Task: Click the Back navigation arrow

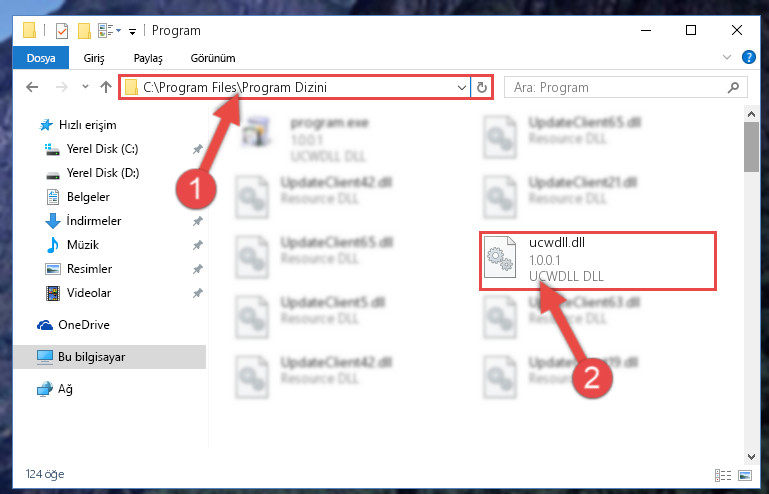Action: coord(32,87)
